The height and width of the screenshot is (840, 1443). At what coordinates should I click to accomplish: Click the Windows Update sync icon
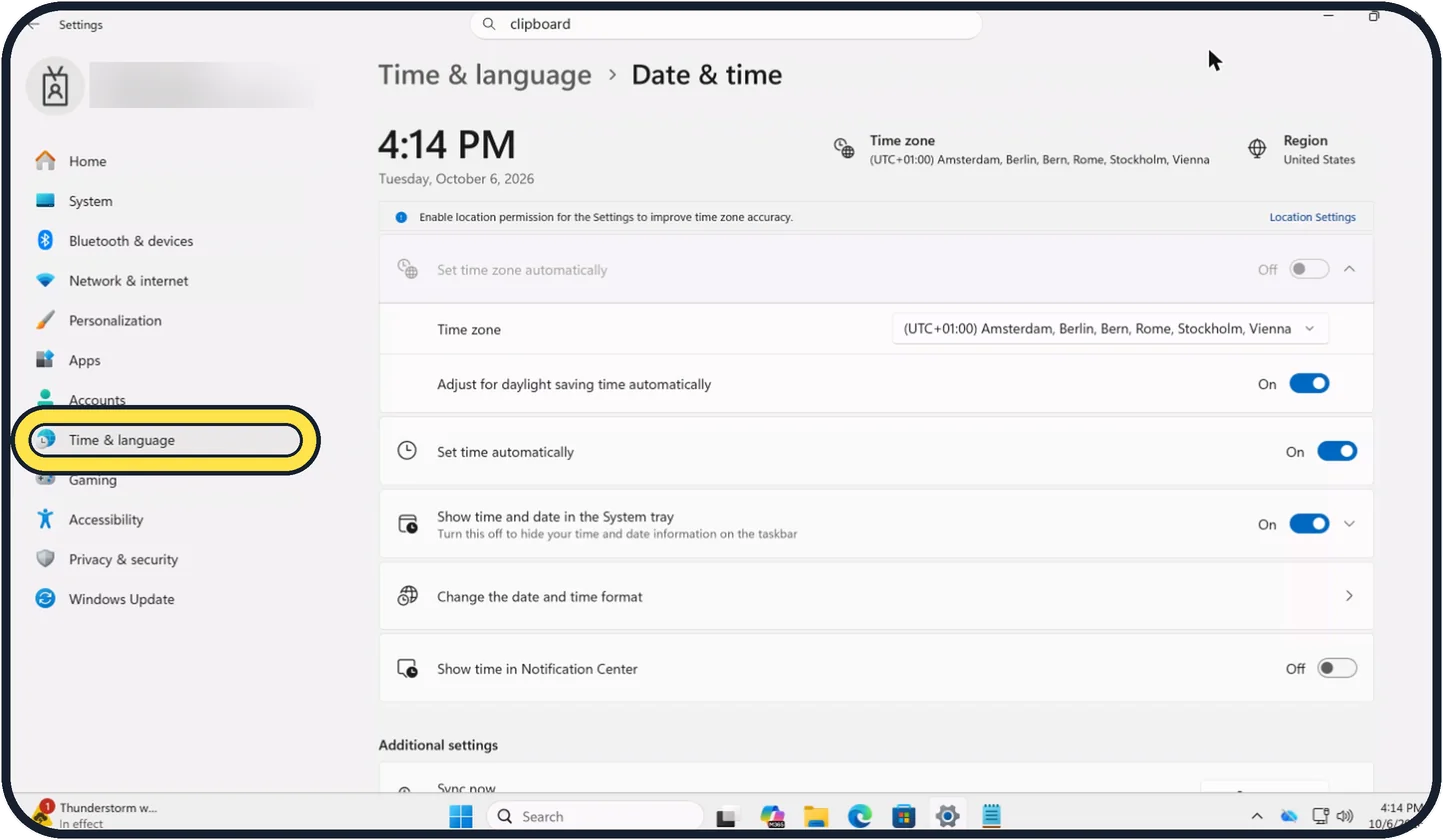coord(45,599)
